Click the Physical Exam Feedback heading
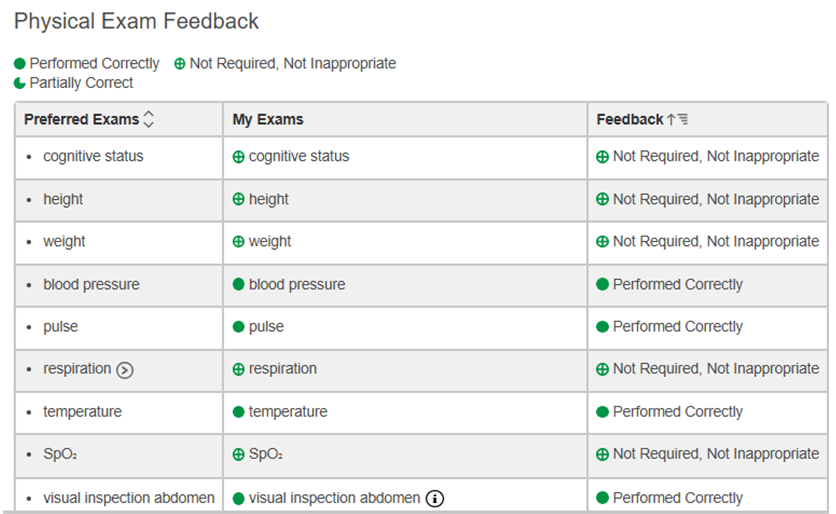836x514 pixels. (136, 21)
